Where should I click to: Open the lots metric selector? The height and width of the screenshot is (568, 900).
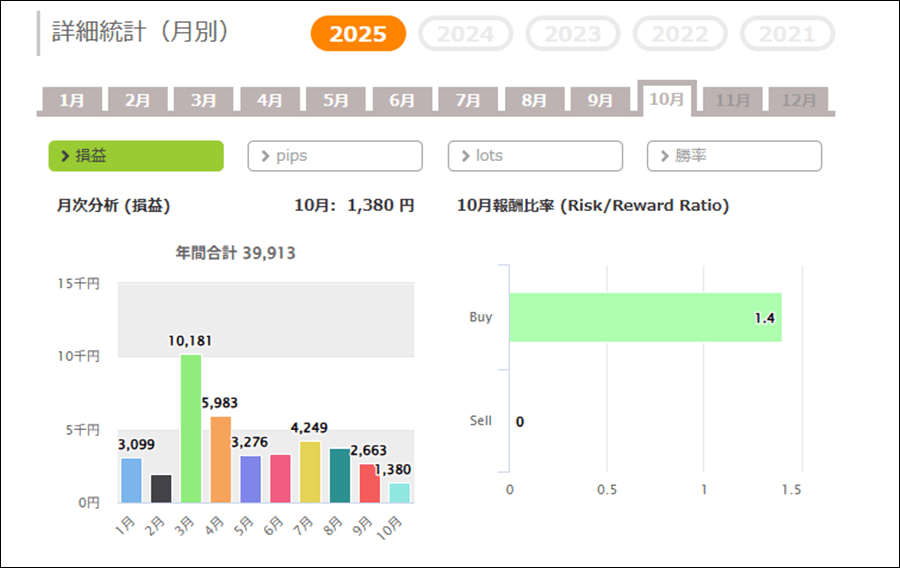[x=535, y=156]
